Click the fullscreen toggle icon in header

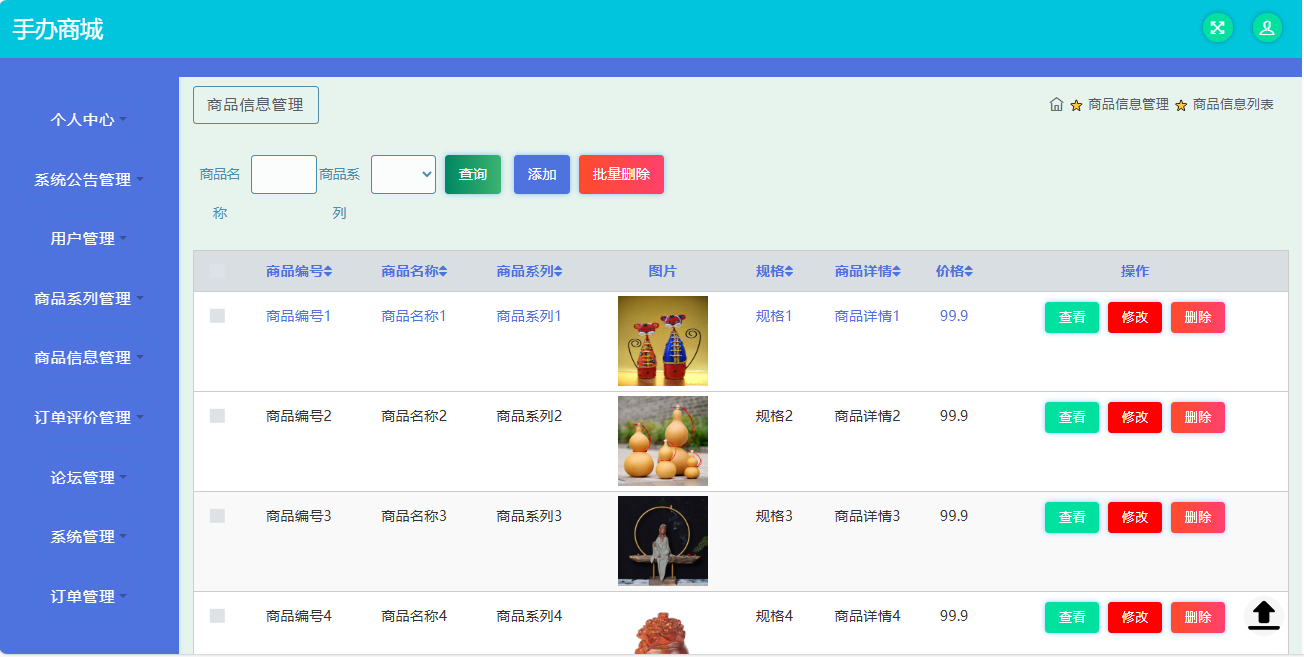(x=1217, y=28)
